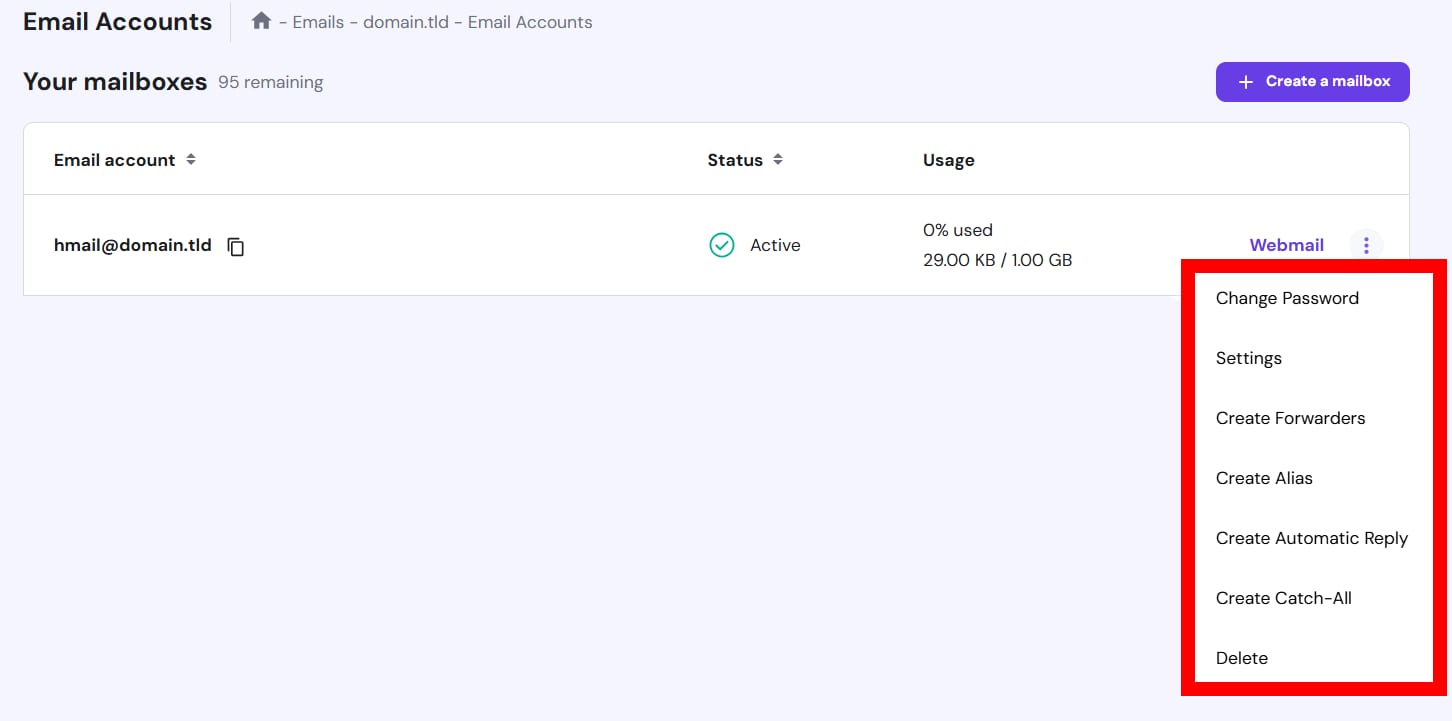Pick the Create Alias menu option

click(x=1263, y=478)
